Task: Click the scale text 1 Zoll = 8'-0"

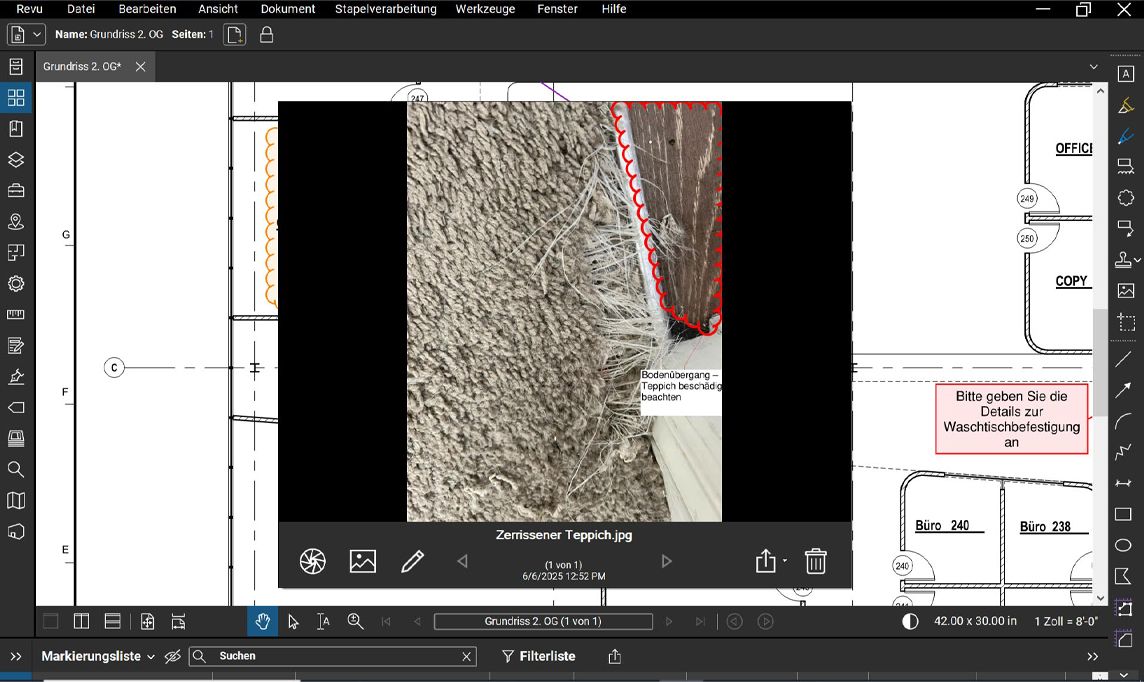Action: pos(1066,621)
